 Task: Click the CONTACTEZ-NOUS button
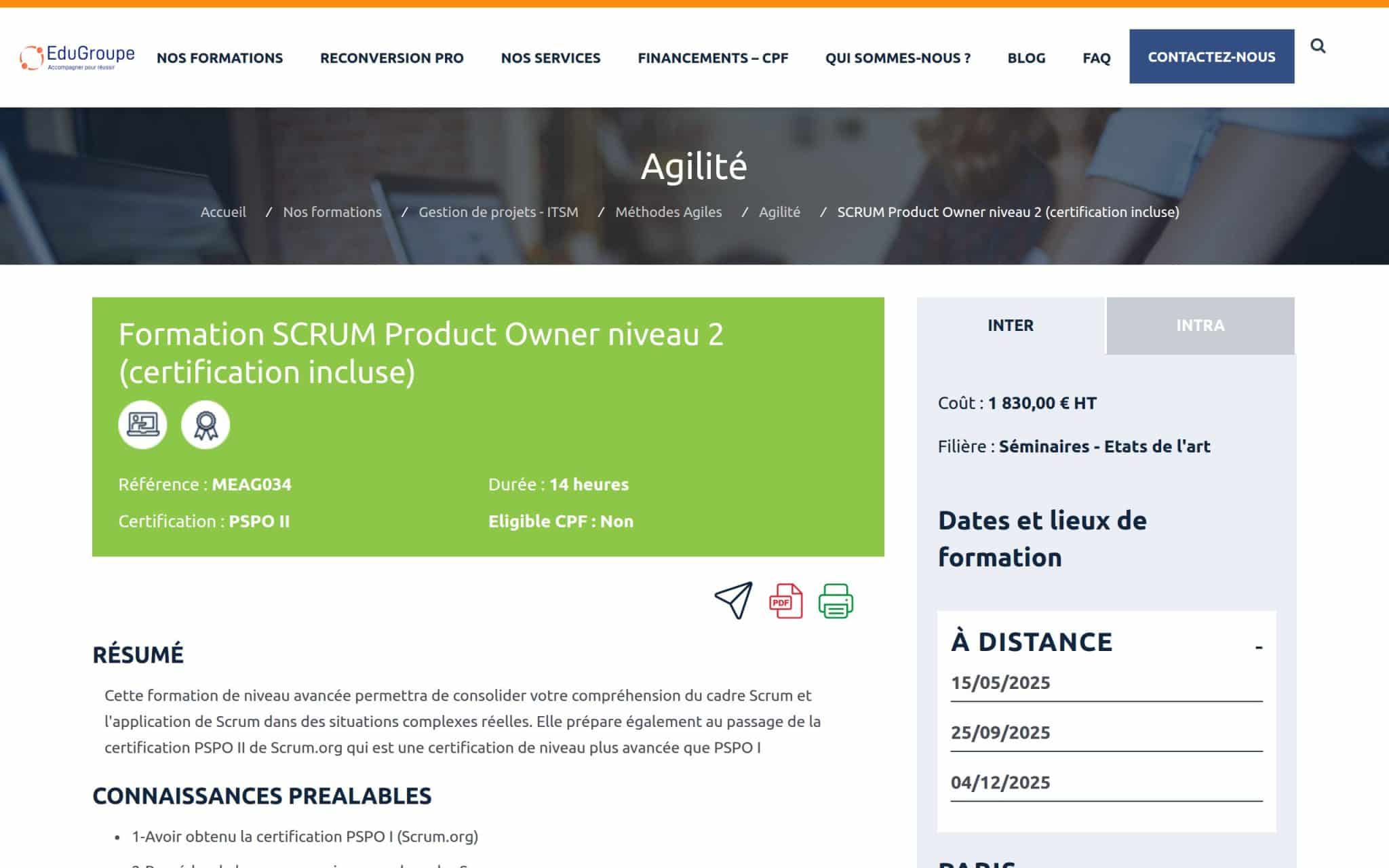pos(1211,56)
